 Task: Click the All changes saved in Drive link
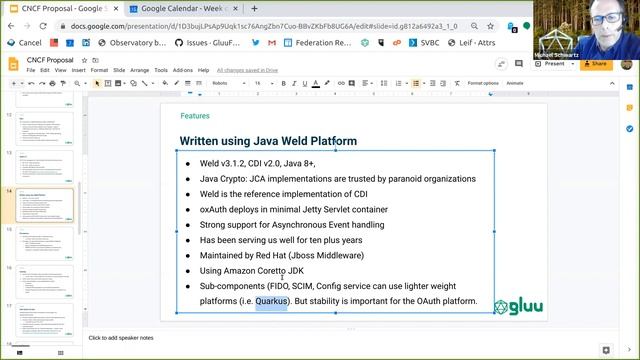click(x=247, y=70)
